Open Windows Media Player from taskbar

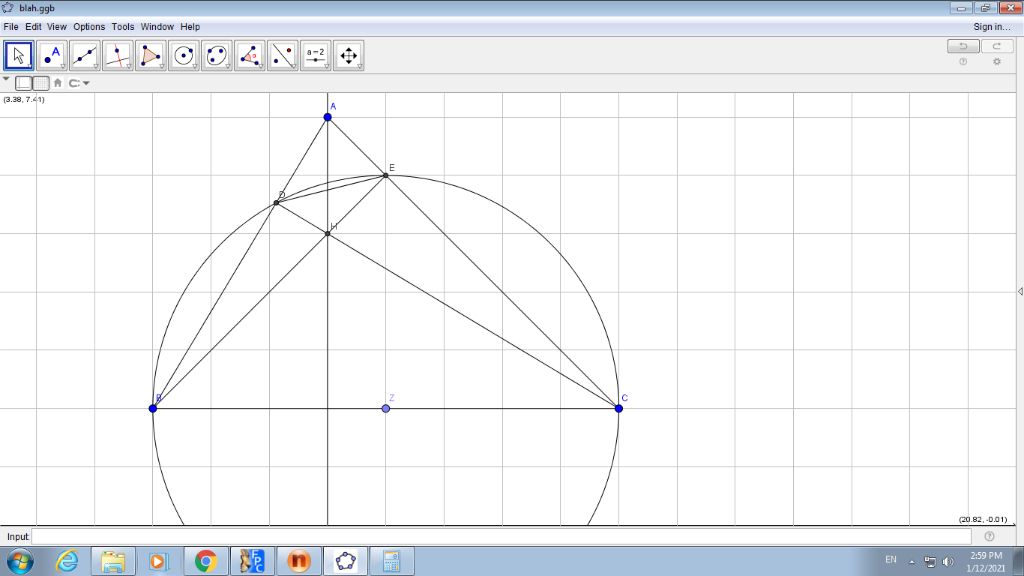click(158, 561)
